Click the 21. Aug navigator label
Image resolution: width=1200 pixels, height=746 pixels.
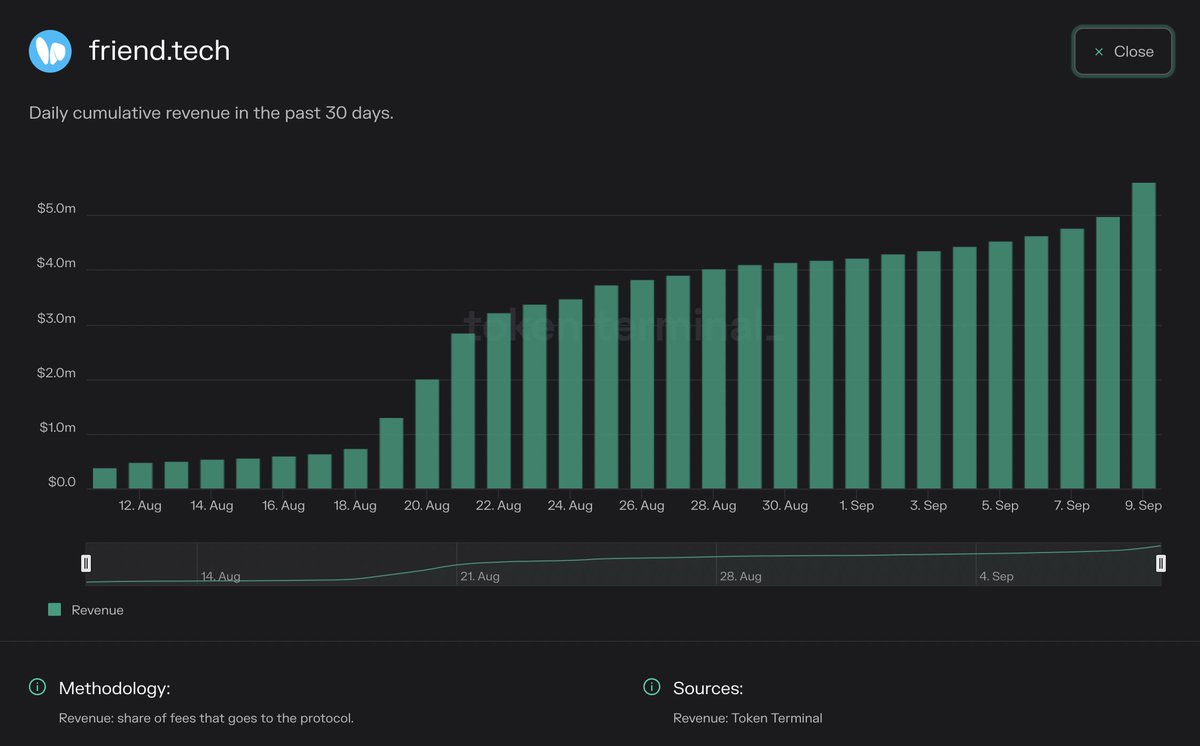480,576
